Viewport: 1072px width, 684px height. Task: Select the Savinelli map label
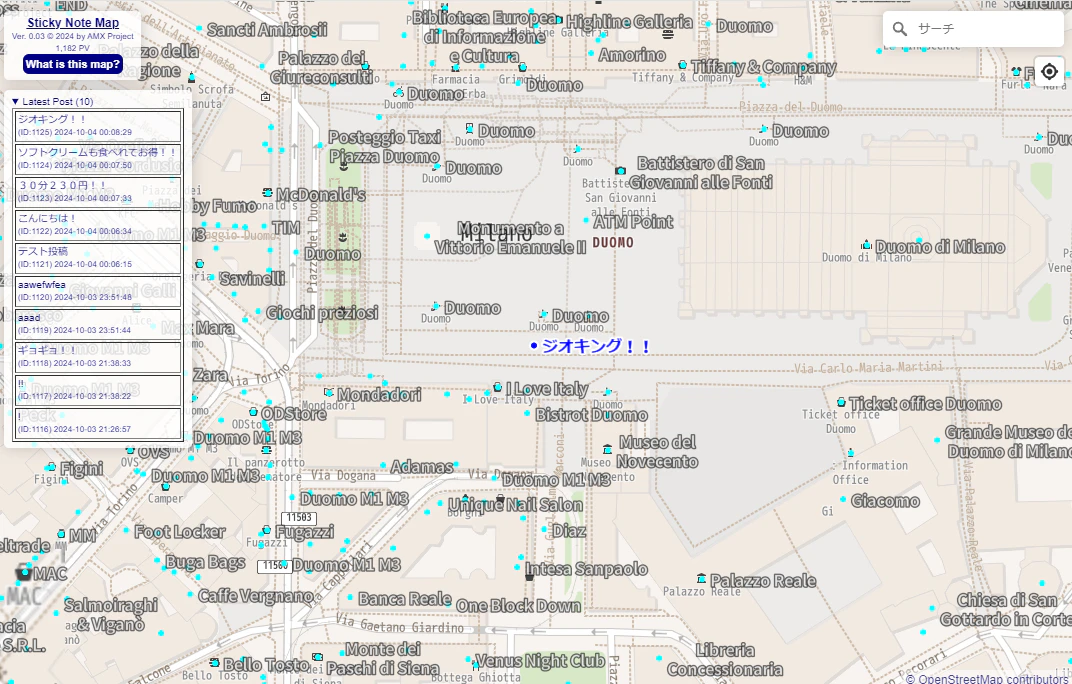click(x=253, y=278)
